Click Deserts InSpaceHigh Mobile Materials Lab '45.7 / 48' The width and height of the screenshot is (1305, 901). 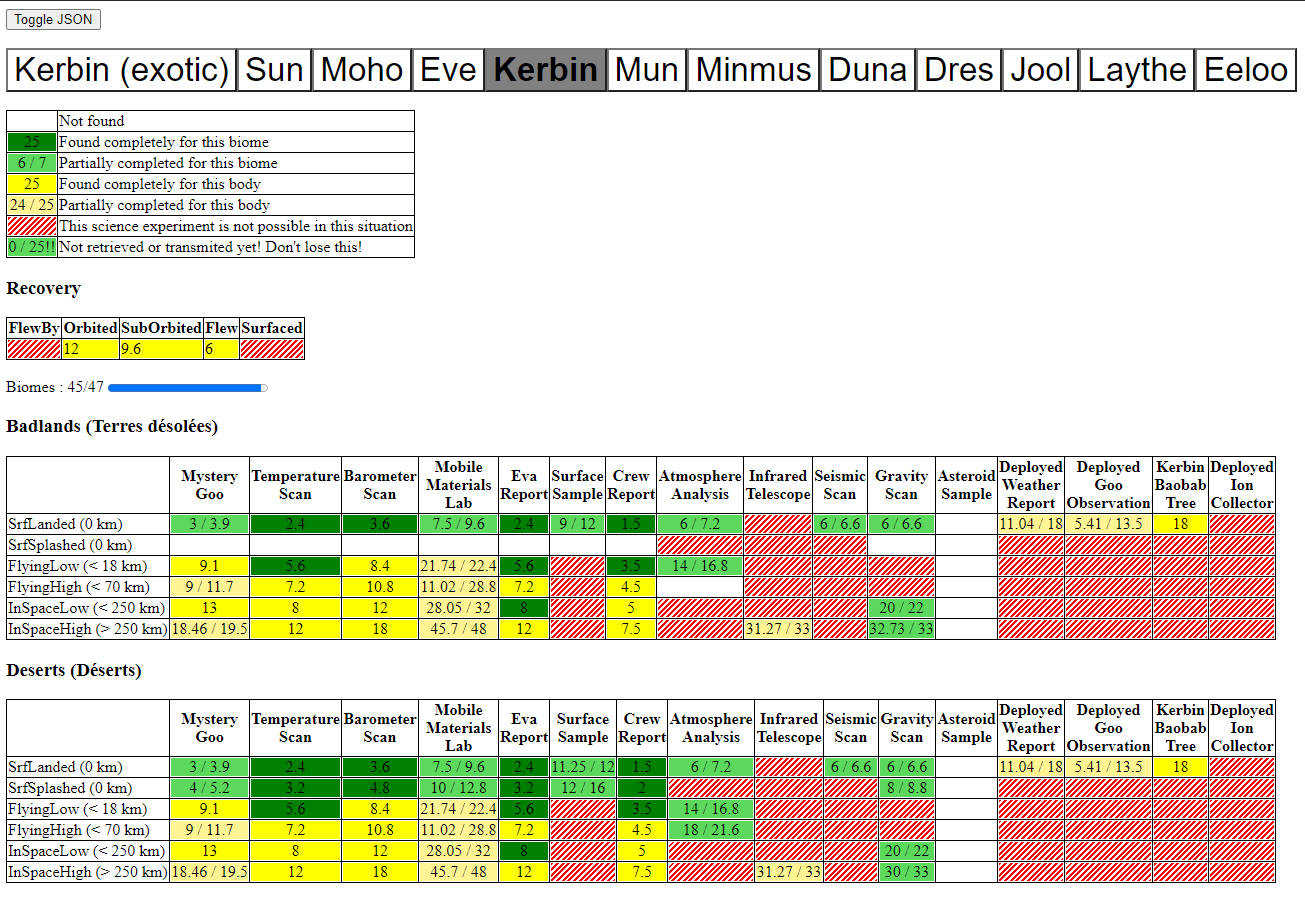tap(459, 872)
